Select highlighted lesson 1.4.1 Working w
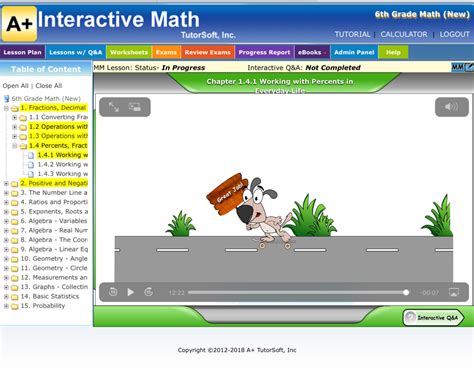 (63, 155)
